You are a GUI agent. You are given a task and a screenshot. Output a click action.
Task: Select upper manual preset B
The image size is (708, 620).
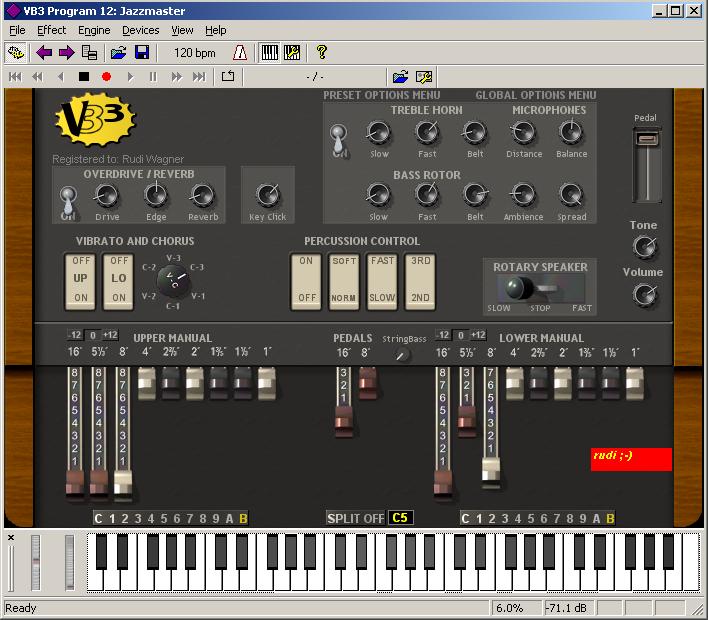click(243, 519)
